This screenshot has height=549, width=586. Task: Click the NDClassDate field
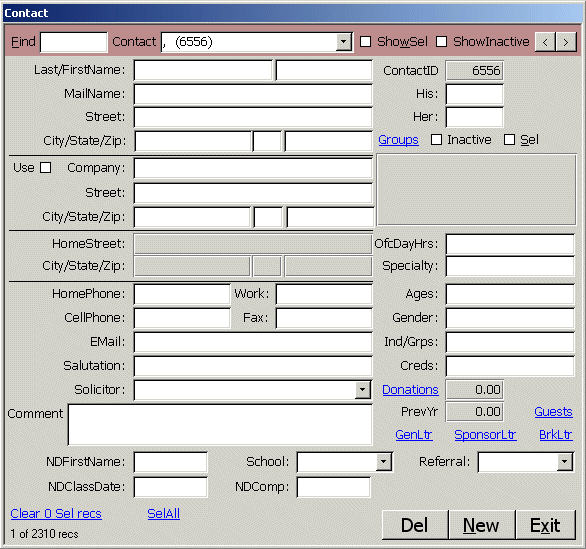pyautogui.click(x=170, y=487)
